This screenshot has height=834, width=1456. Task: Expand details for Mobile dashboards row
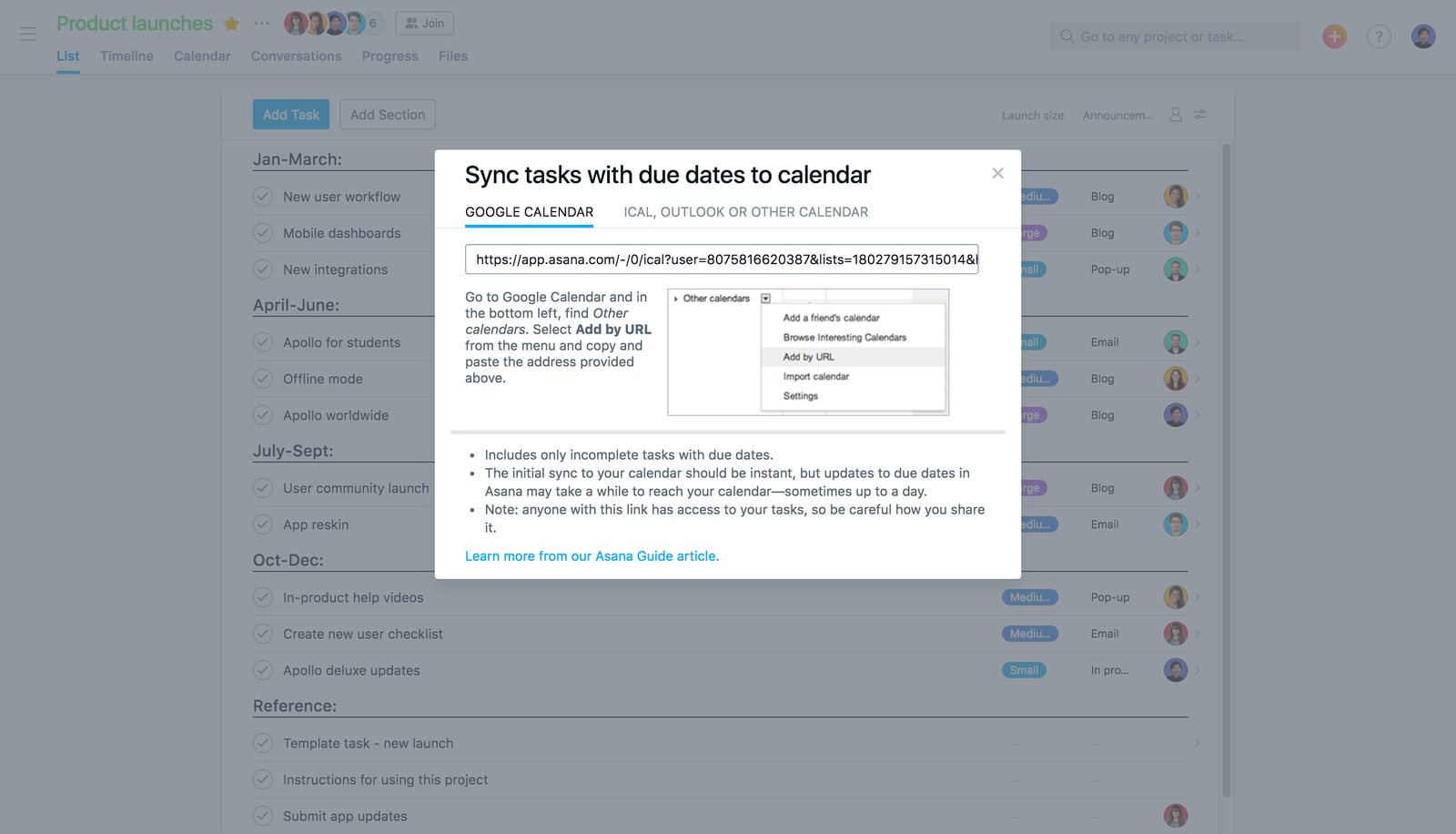click(1198, 233)
